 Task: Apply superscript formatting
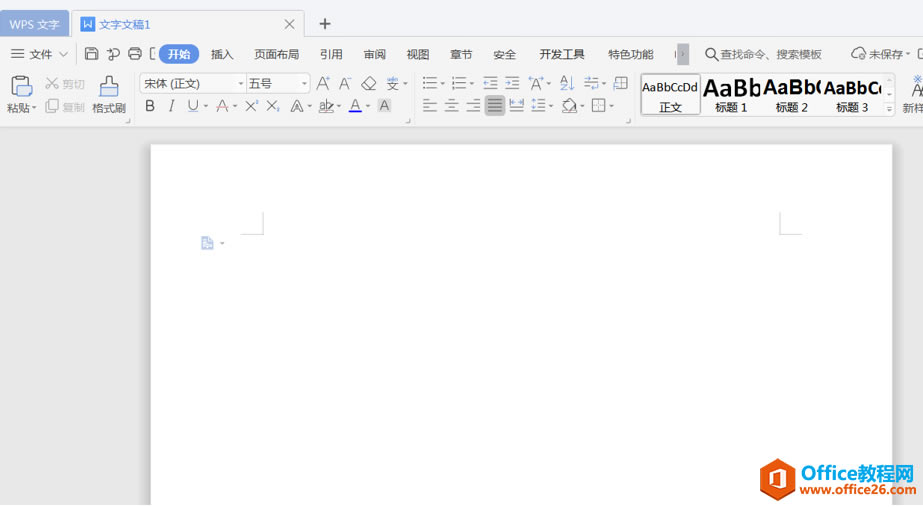(251, 106)
